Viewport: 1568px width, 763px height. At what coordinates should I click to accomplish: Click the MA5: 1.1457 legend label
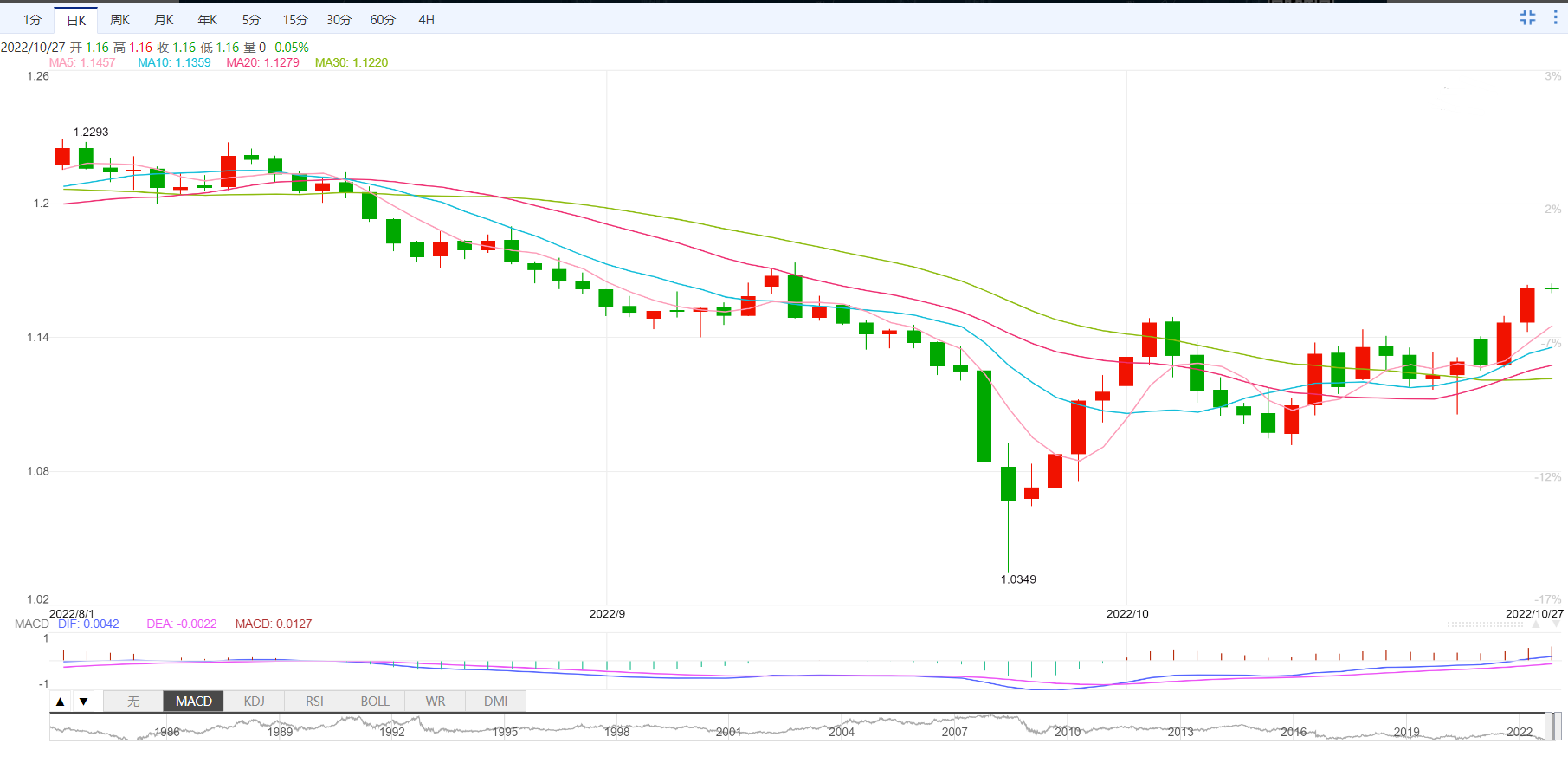pyautogui.click(x=82, y=62)
